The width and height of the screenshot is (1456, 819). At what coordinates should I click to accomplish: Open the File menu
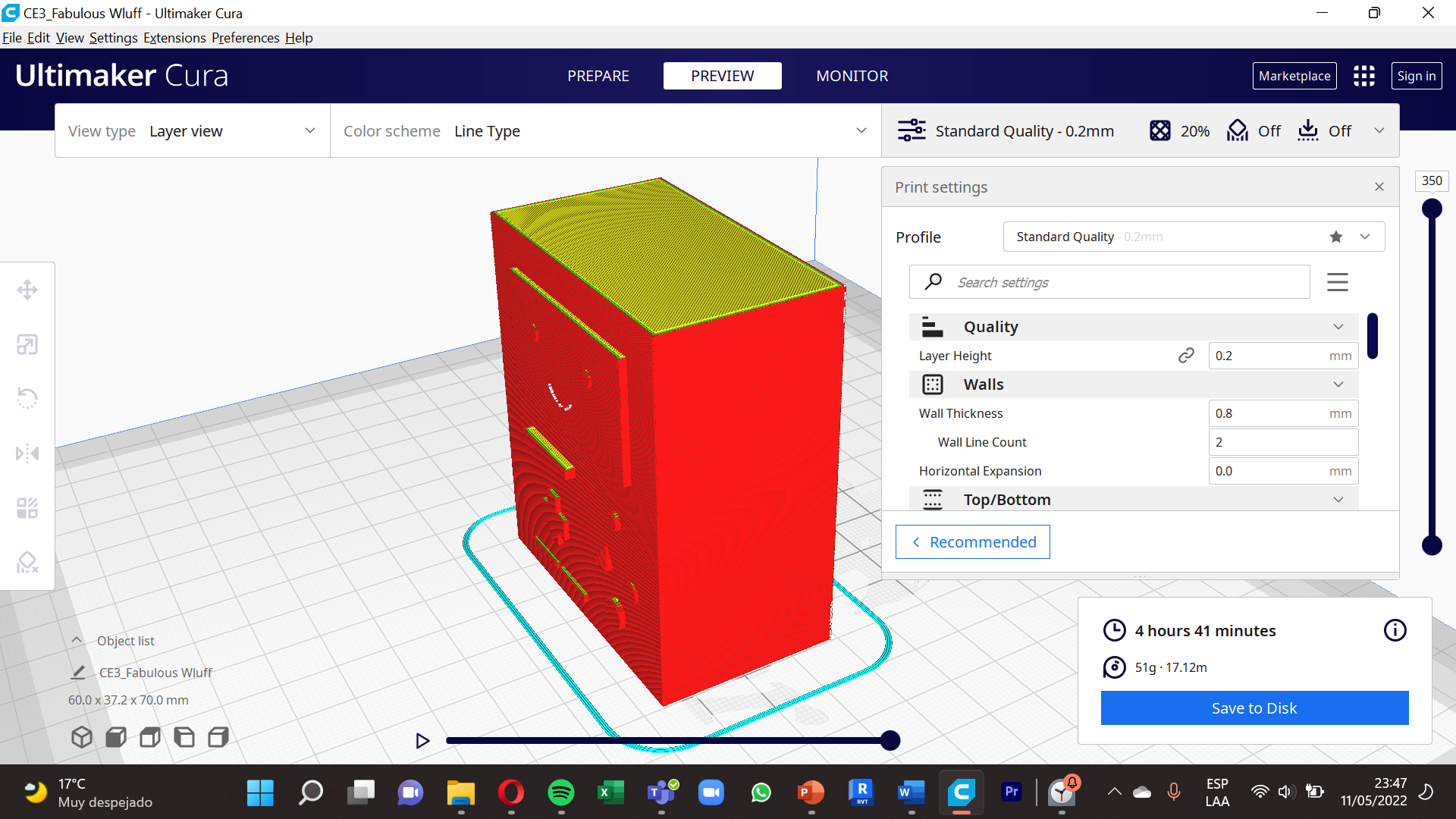pyautogui.click(x=12, y=38)
